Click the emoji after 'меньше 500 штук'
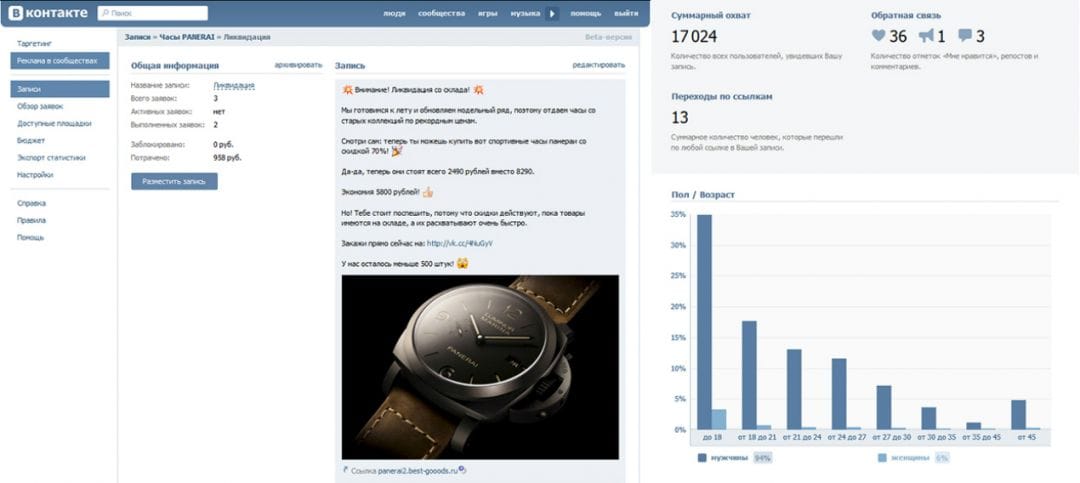This screenshot has width=1080, height=483. [462, 263]
